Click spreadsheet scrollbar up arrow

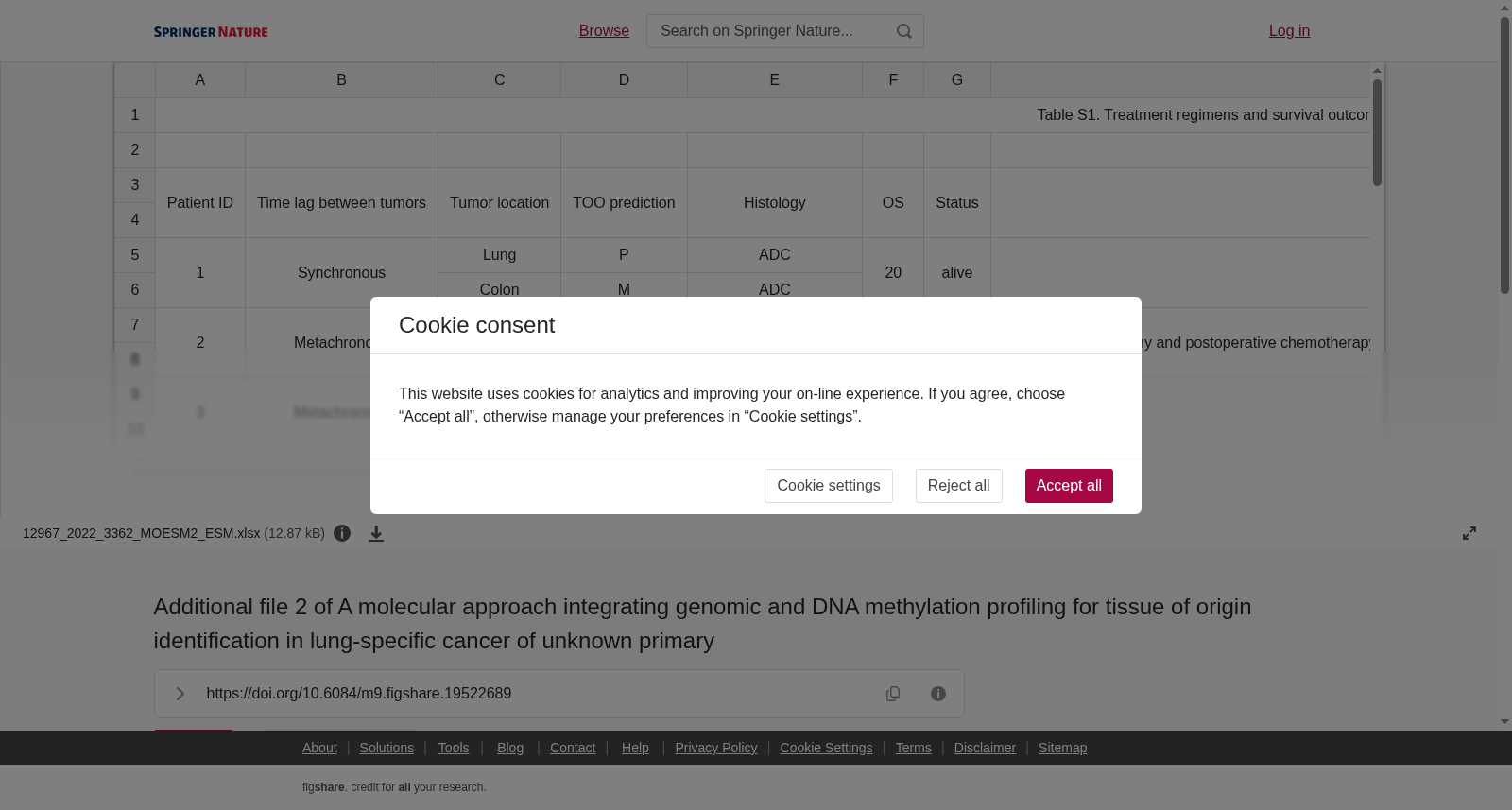point(1378,71)
